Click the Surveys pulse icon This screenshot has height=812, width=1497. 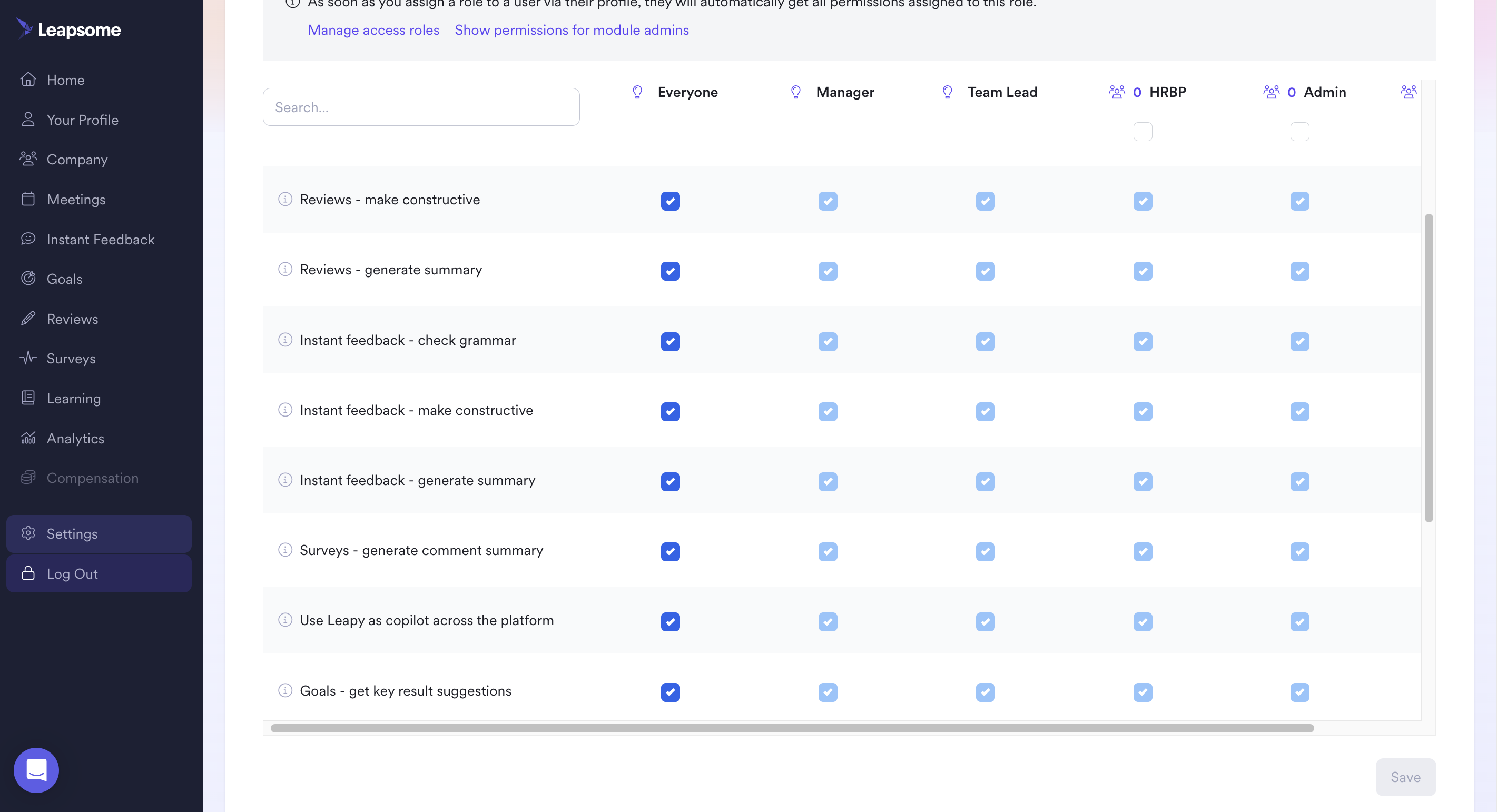coord(28,358)
